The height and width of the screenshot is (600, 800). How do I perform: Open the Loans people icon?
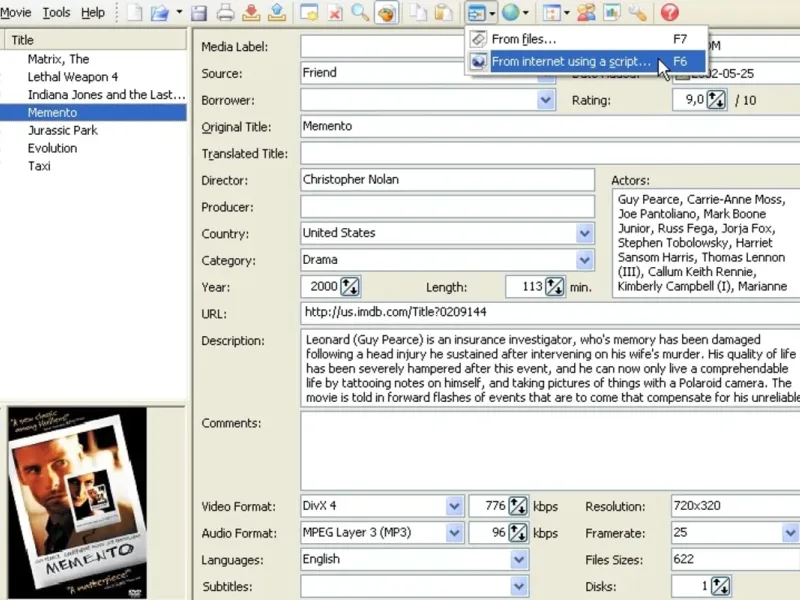tap(586, 13)
